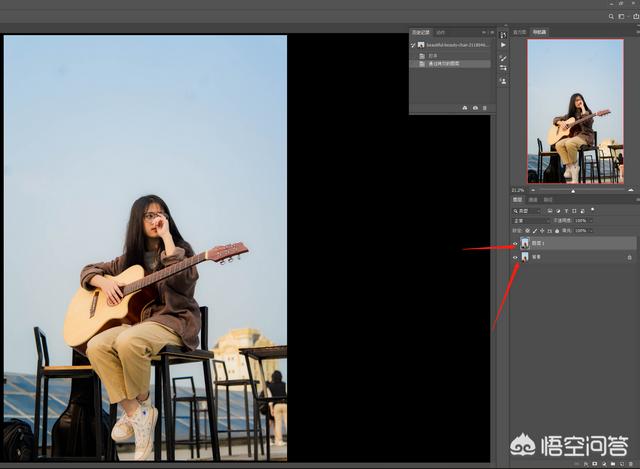
Task: Delete current history state trash icon
Action: click(485, 108)
